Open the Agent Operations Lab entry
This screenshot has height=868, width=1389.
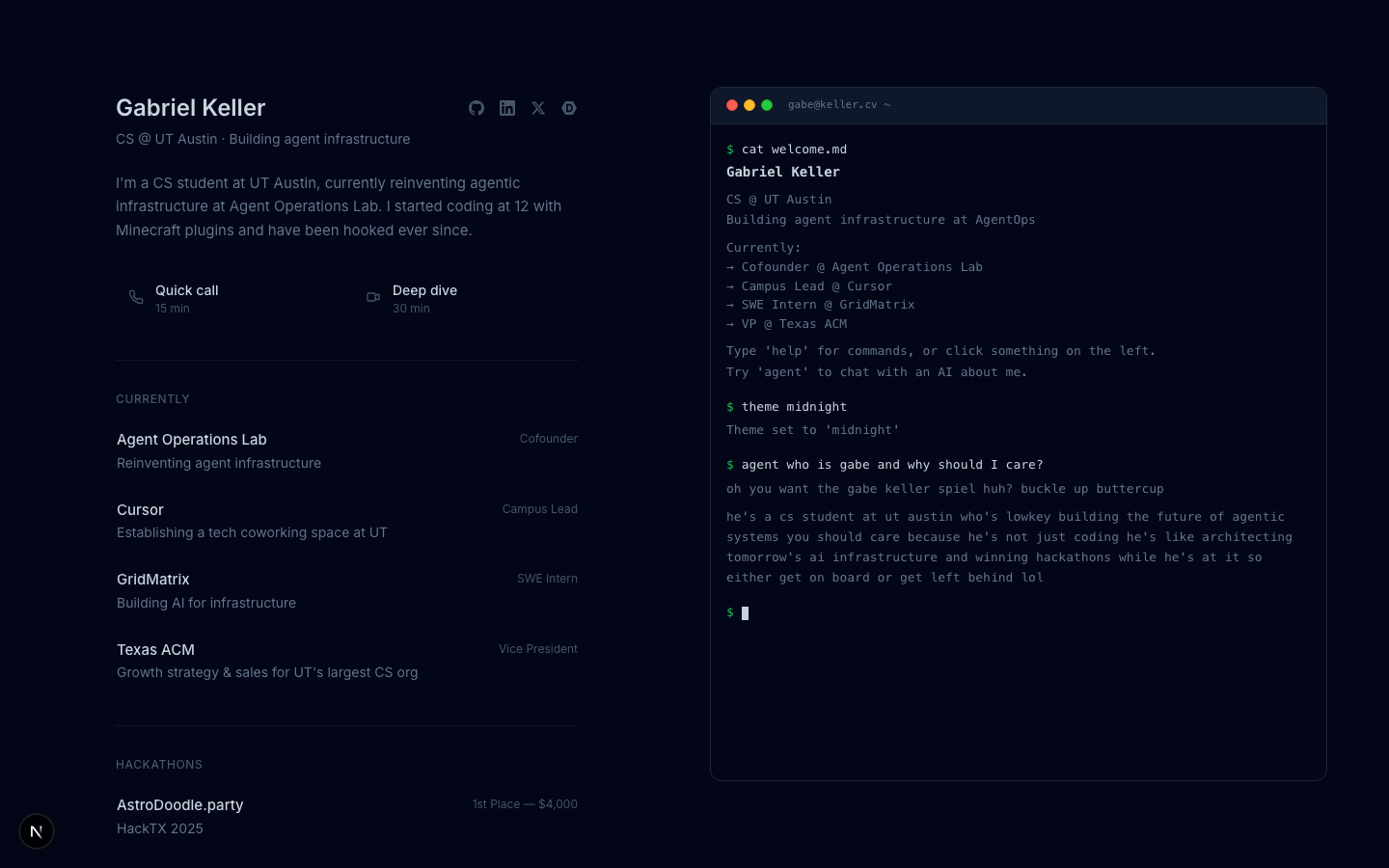[346, 450]
